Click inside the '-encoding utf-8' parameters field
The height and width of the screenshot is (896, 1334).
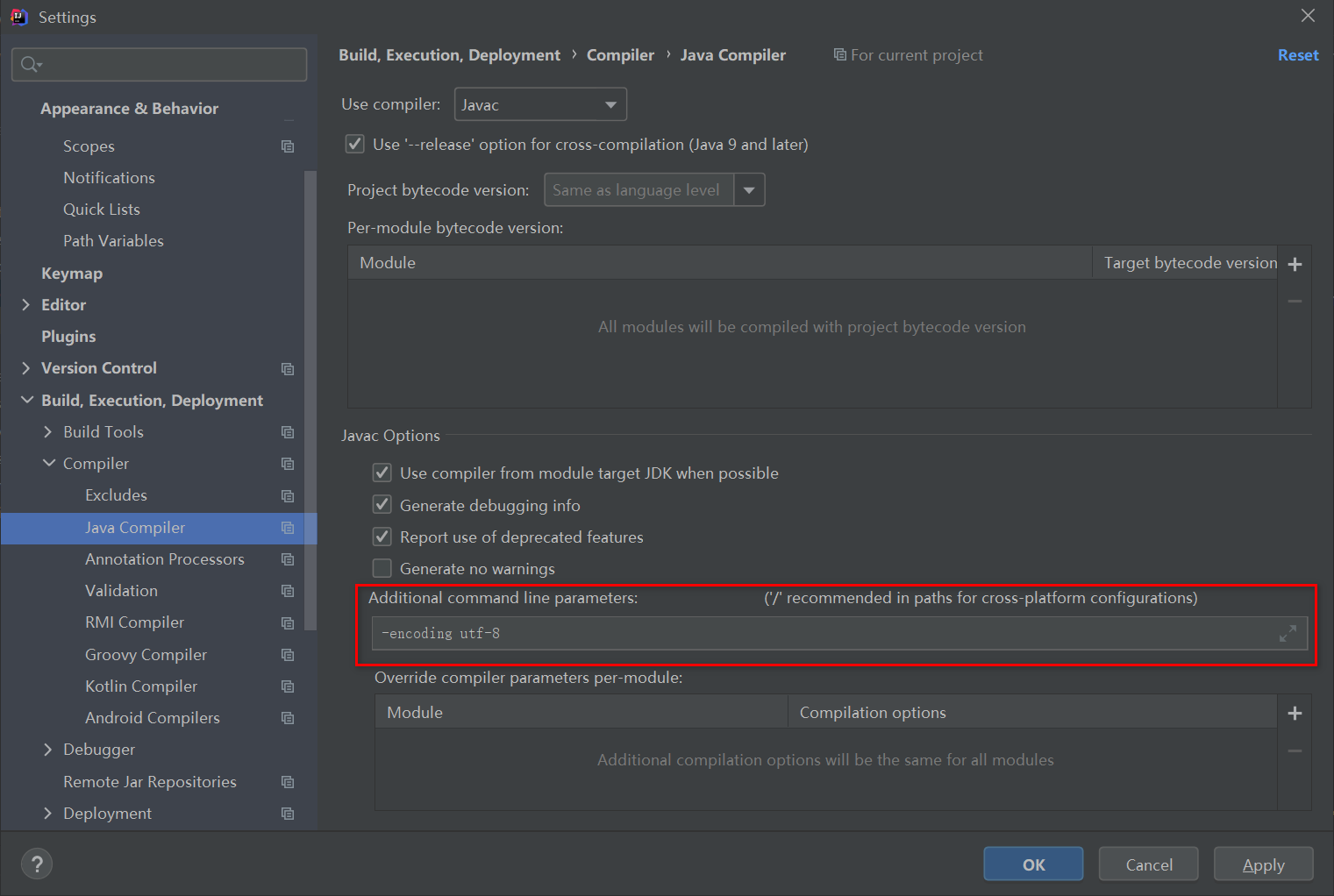coord(614,633)
